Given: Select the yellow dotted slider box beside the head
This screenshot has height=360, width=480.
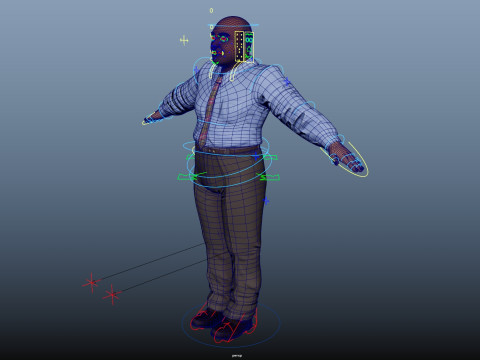Looking at the screenshot, I should tap(239, 46).
